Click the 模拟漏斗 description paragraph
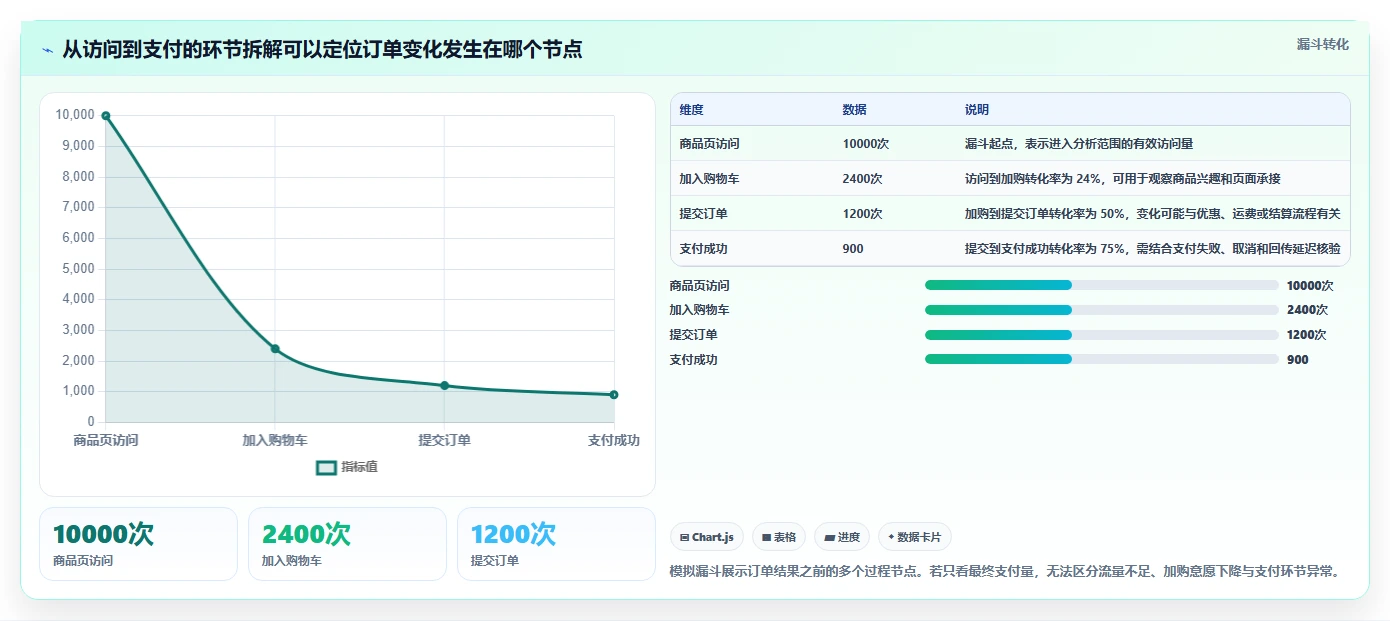 [x=1004, y=572]
